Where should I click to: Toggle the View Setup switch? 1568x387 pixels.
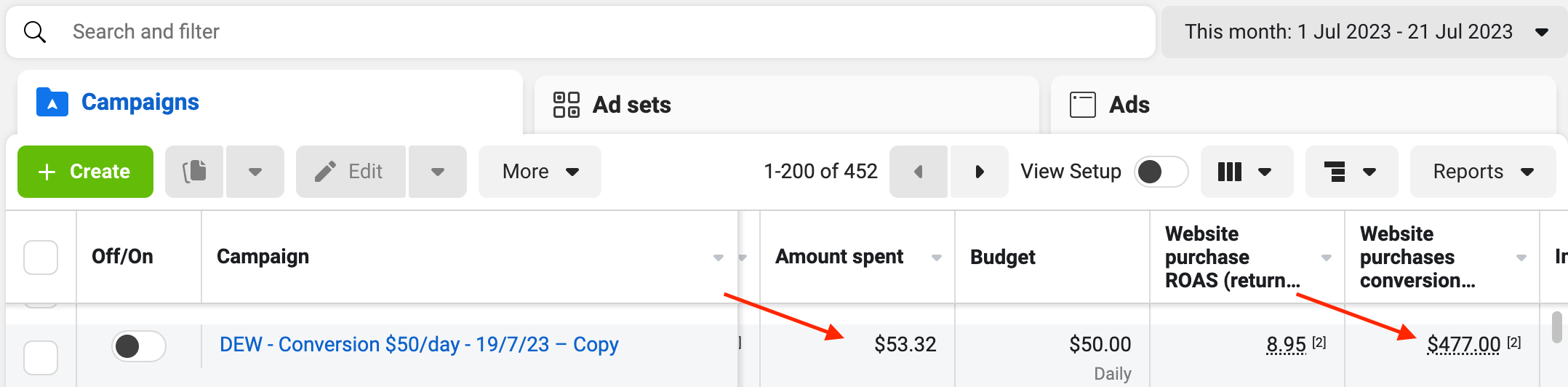pos(1161,172)
